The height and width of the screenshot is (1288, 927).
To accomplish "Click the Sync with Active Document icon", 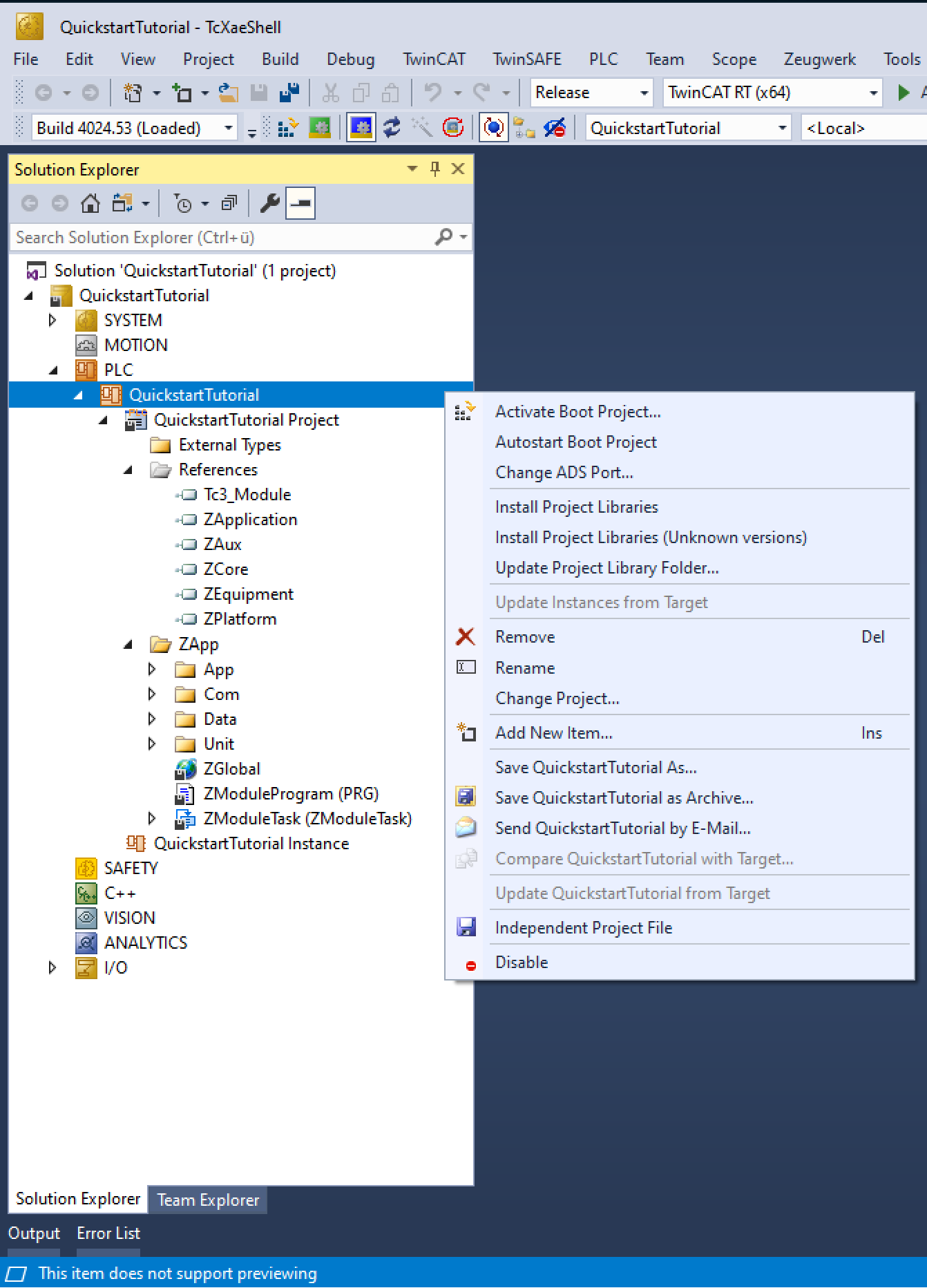I will [x=123, y=203].
